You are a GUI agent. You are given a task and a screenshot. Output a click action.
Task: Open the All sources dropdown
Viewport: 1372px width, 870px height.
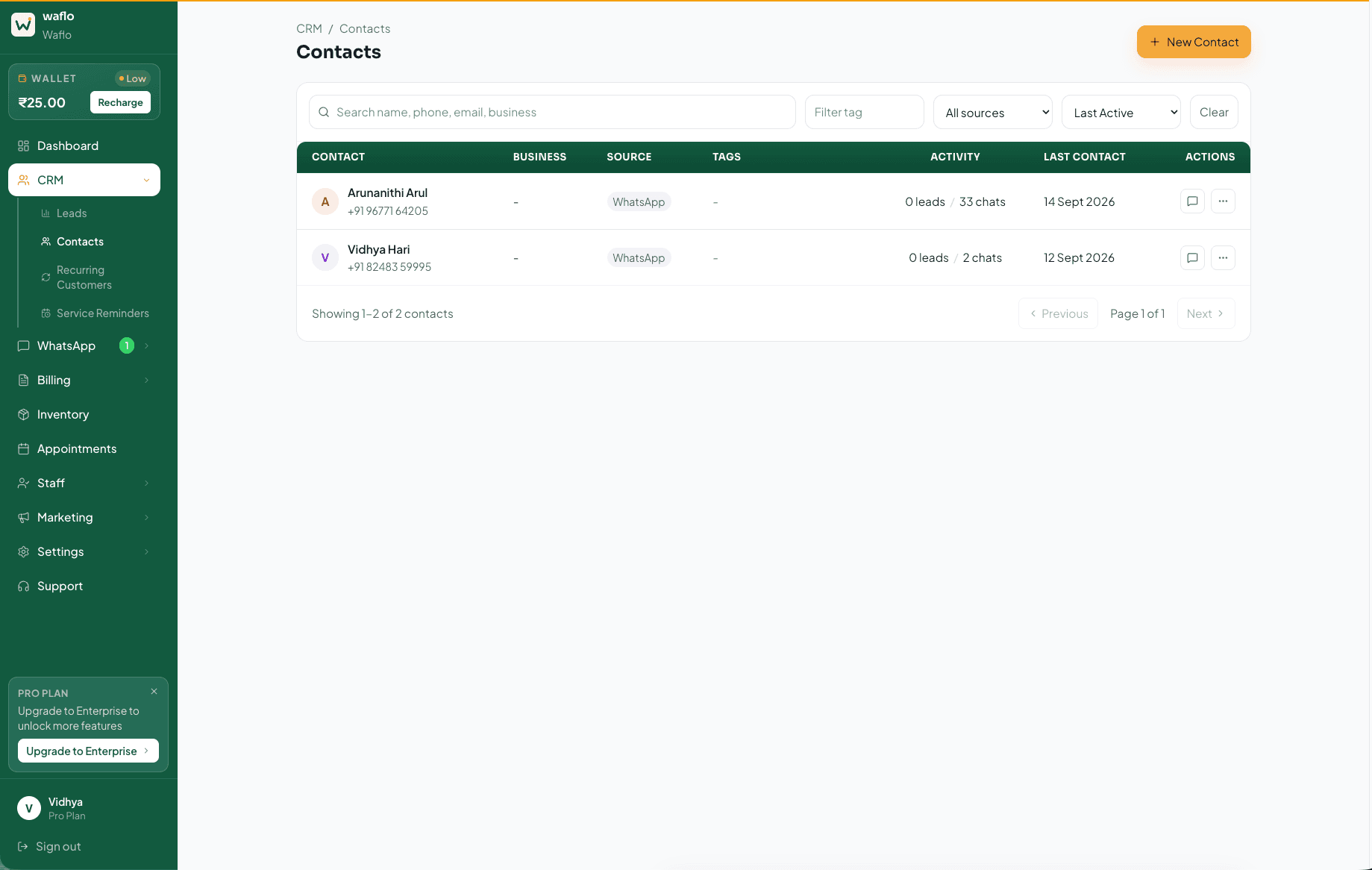click(x=993, y=112)
